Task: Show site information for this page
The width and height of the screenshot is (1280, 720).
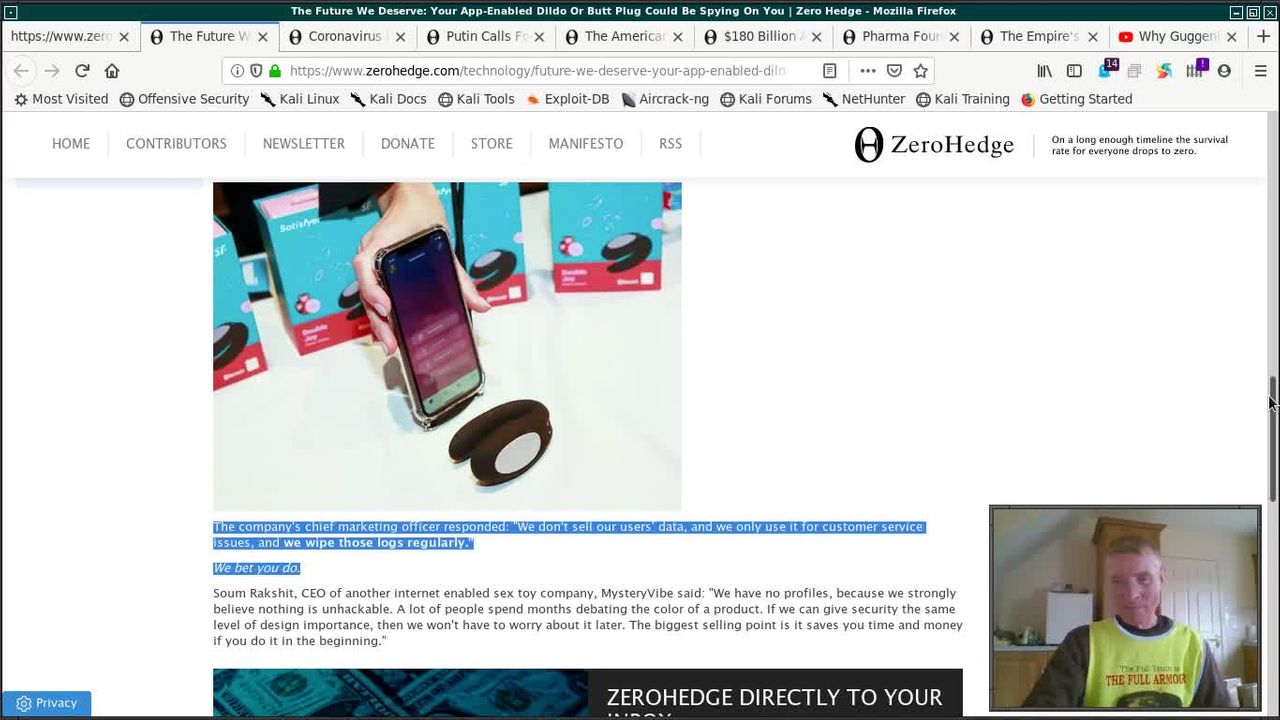Action: [x=237, y=71]
